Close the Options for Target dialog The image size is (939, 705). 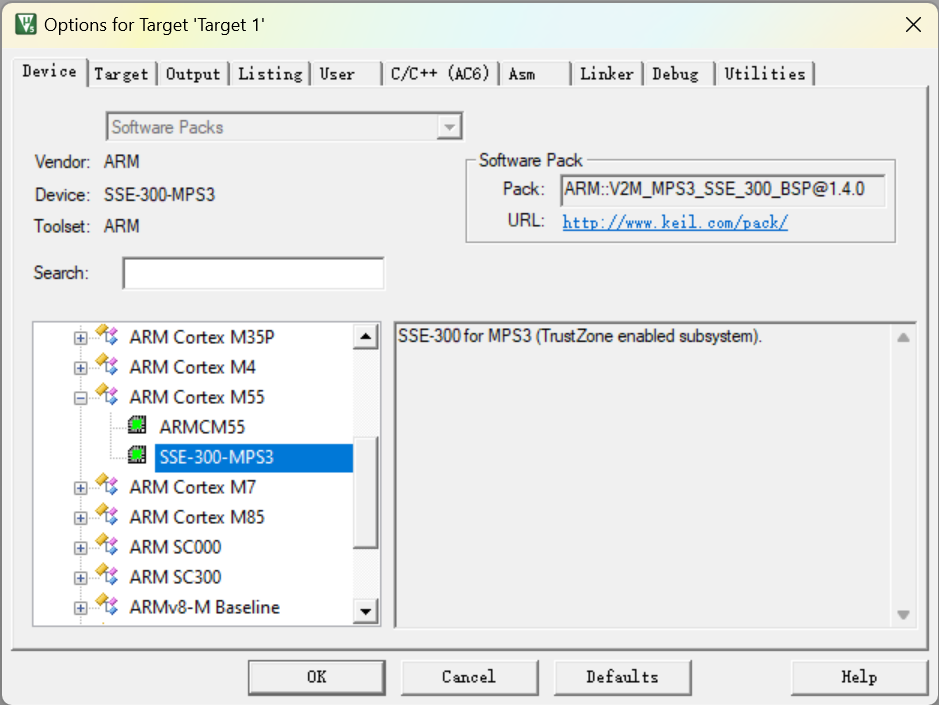click(913, 25)
